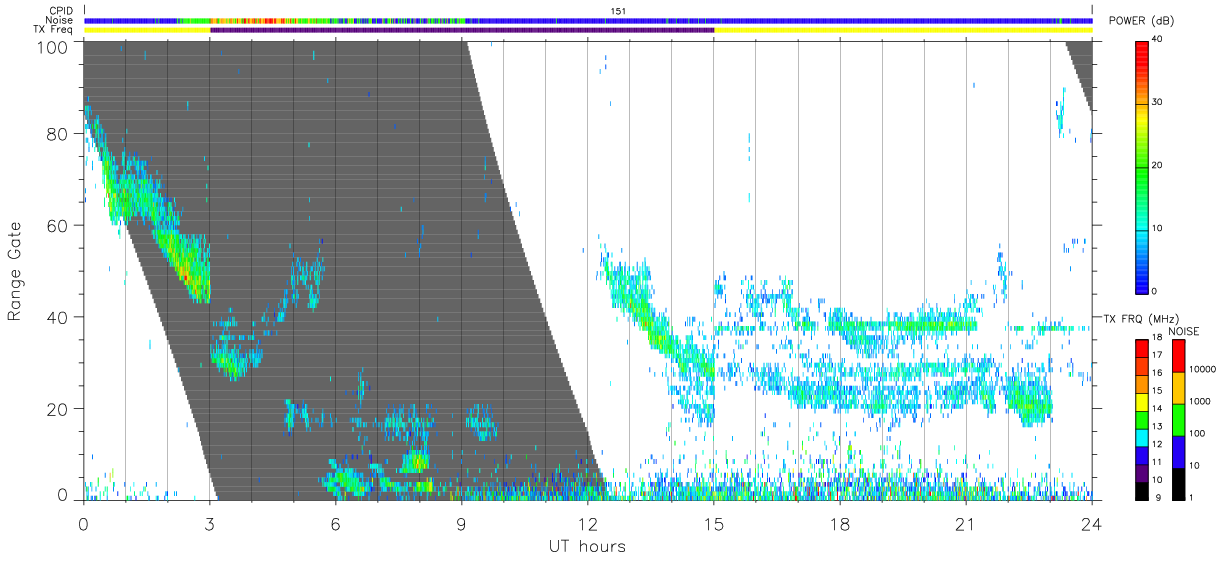Click the 9 tick on UT hours axis

click(x=461, y=522)
